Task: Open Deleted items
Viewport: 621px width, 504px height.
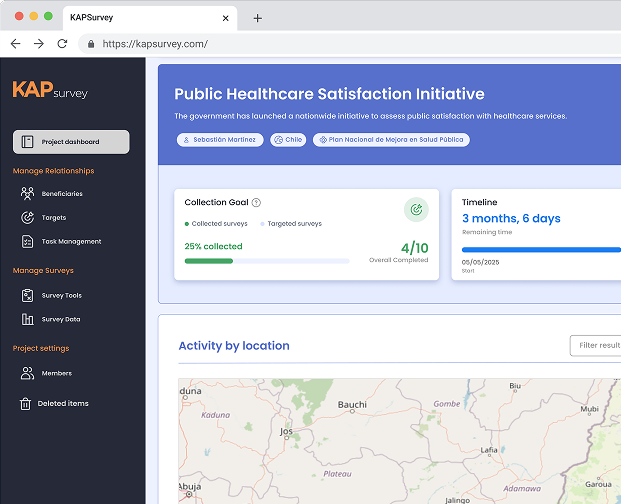Action: point(63,403)
